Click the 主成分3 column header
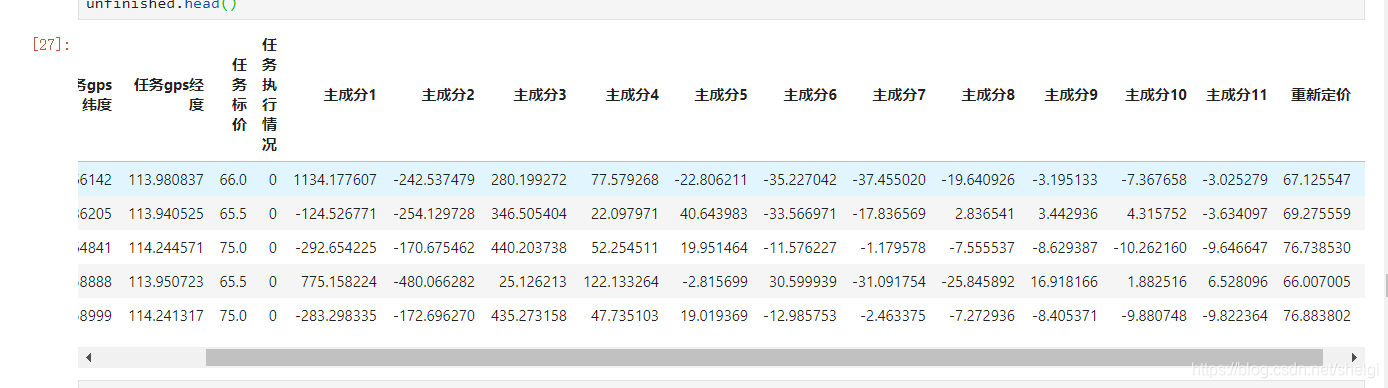 (540, 95)
